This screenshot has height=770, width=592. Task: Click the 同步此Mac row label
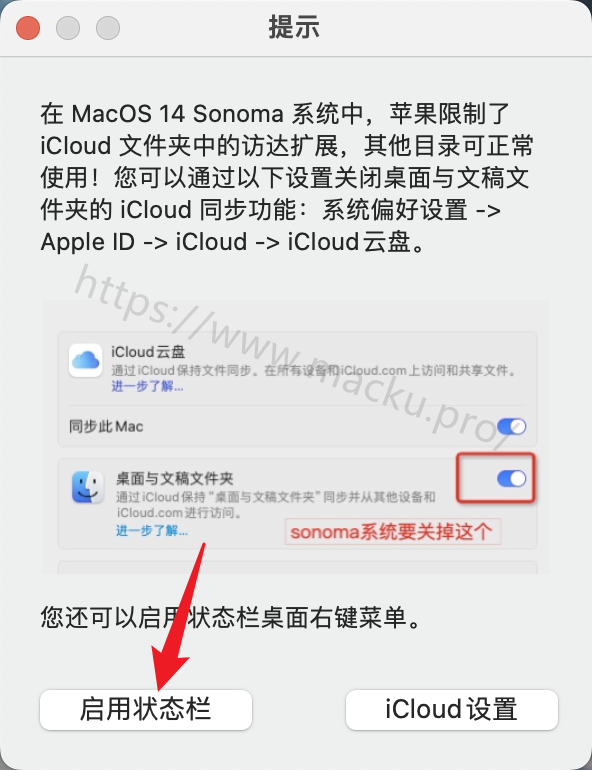106,426
